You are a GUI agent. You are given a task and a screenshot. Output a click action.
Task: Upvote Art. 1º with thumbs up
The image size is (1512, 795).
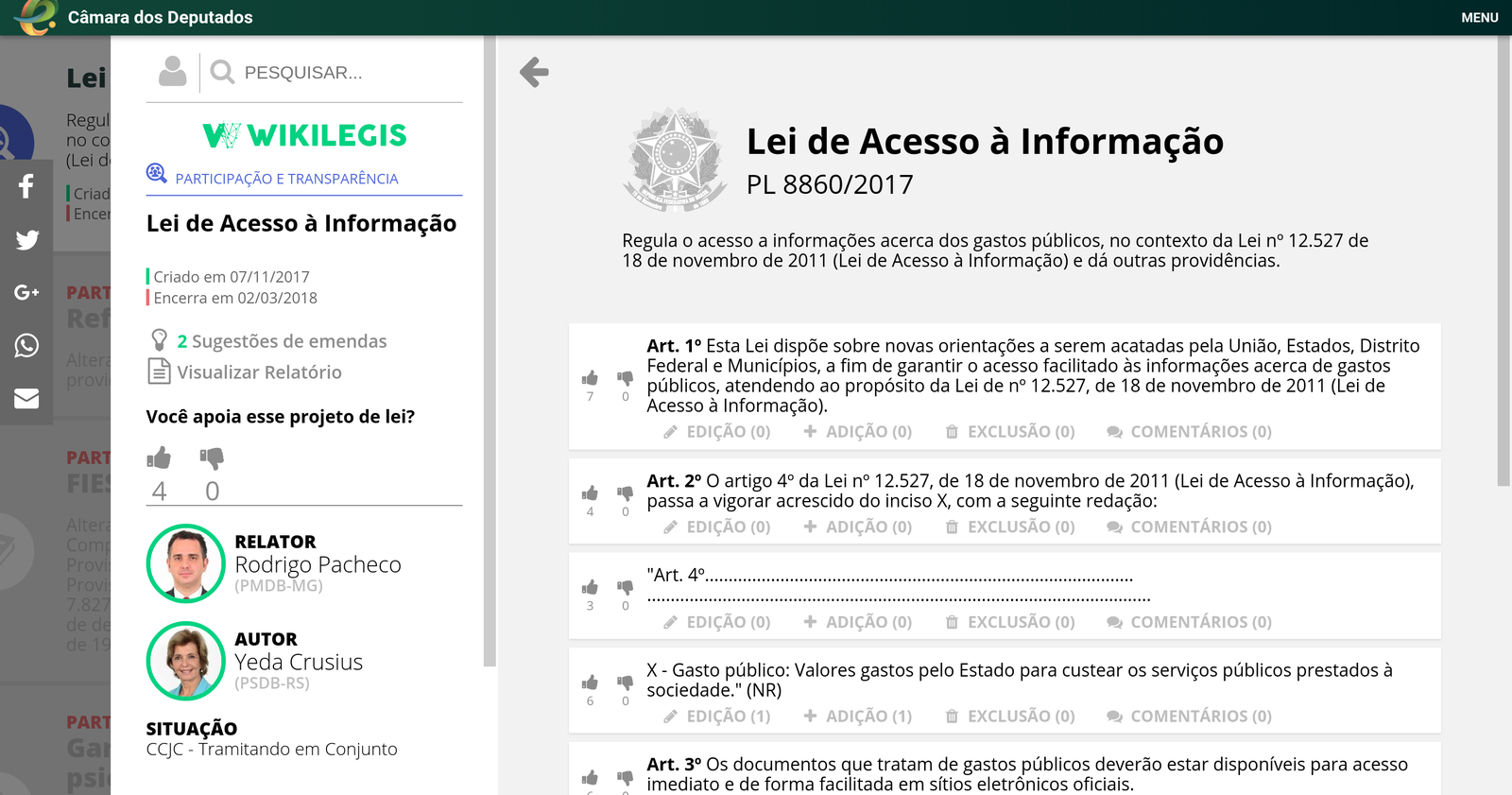coord(590,378)
